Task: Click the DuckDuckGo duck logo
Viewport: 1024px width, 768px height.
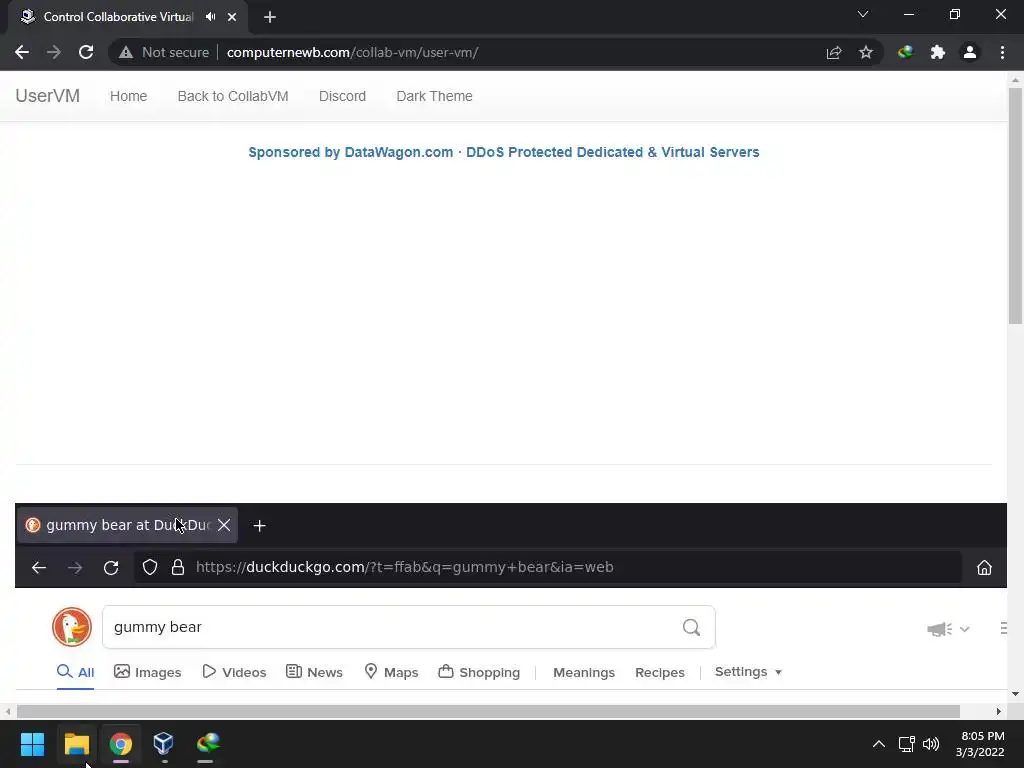Action: click(72, 627)
